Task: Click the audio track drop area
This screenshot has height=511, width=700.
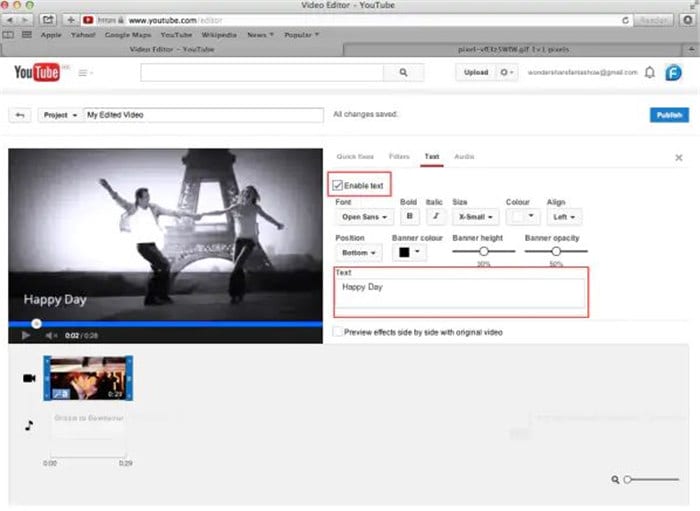Action: (89, 434)
